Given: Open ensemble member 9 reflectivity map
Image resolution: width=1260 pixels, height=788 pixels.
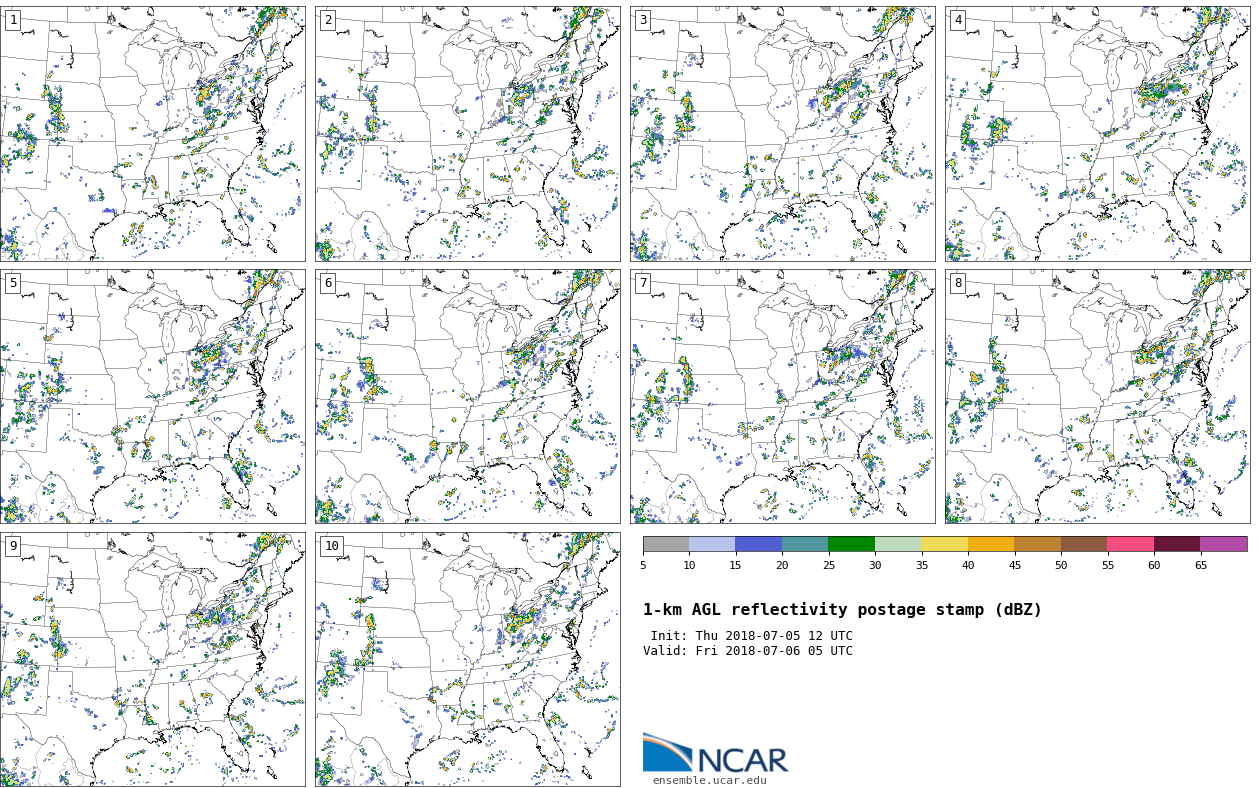Looking at the screenshot, I should (152, 659).
